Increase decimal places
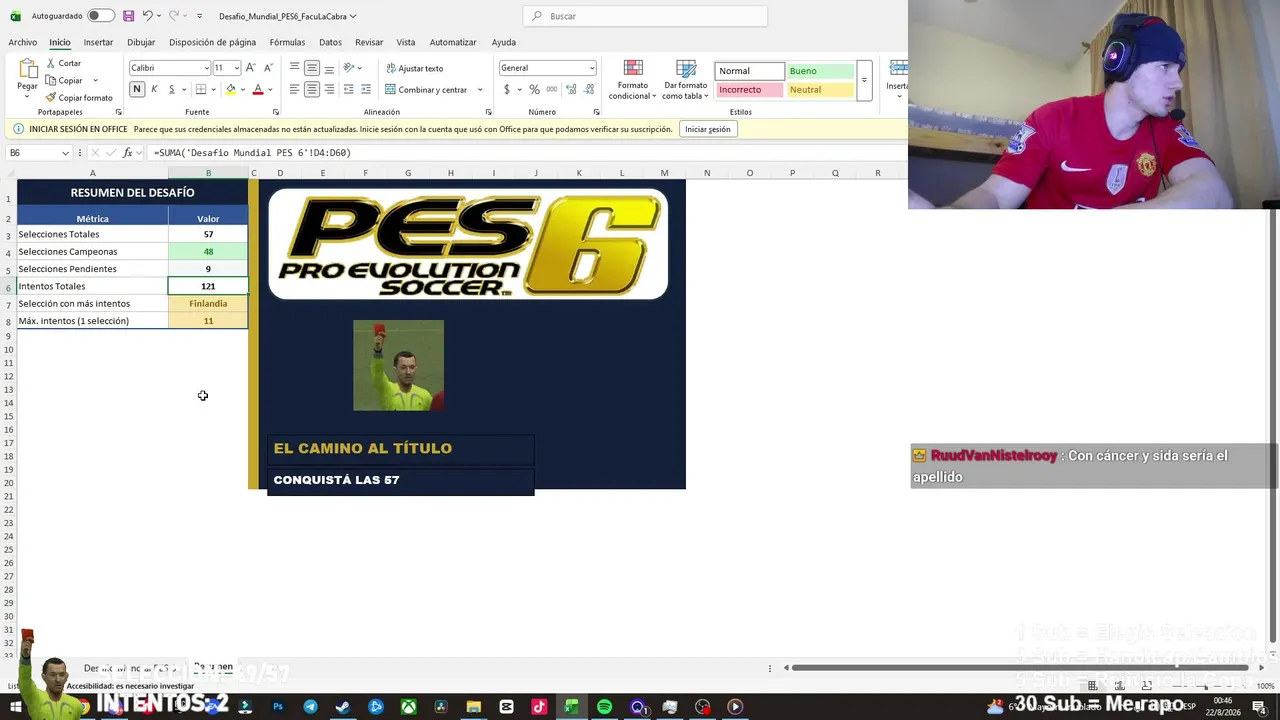 point(571,89)
